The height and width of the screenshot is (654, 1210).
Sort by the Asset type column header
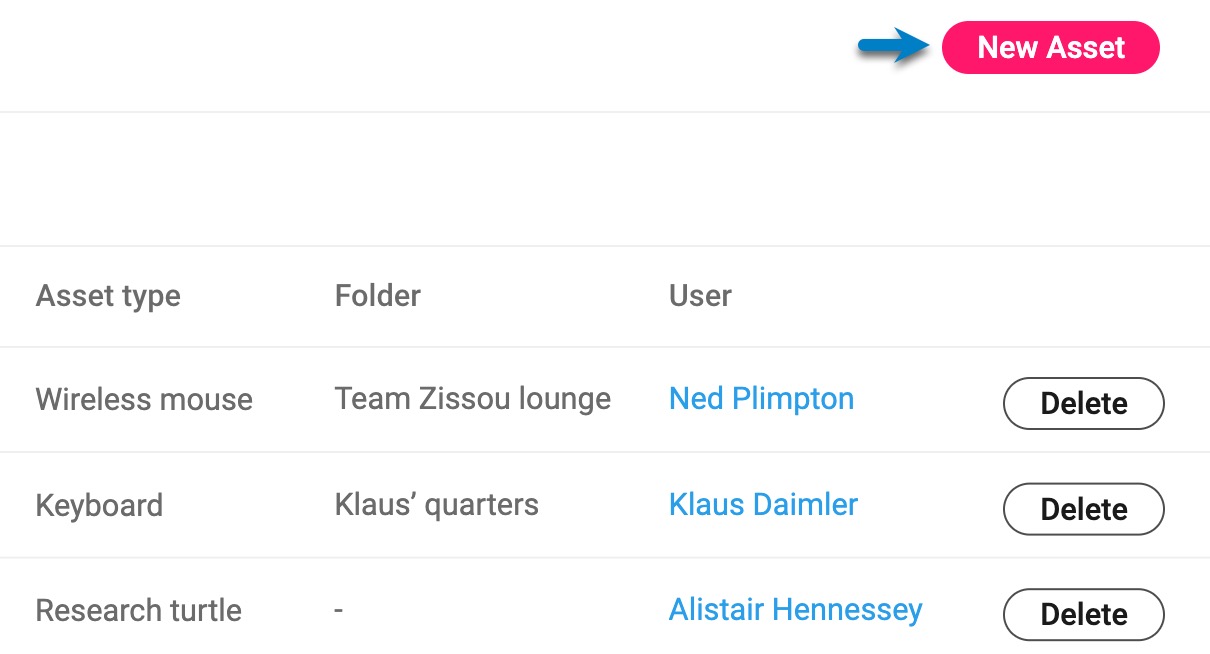tap(108, 296)
